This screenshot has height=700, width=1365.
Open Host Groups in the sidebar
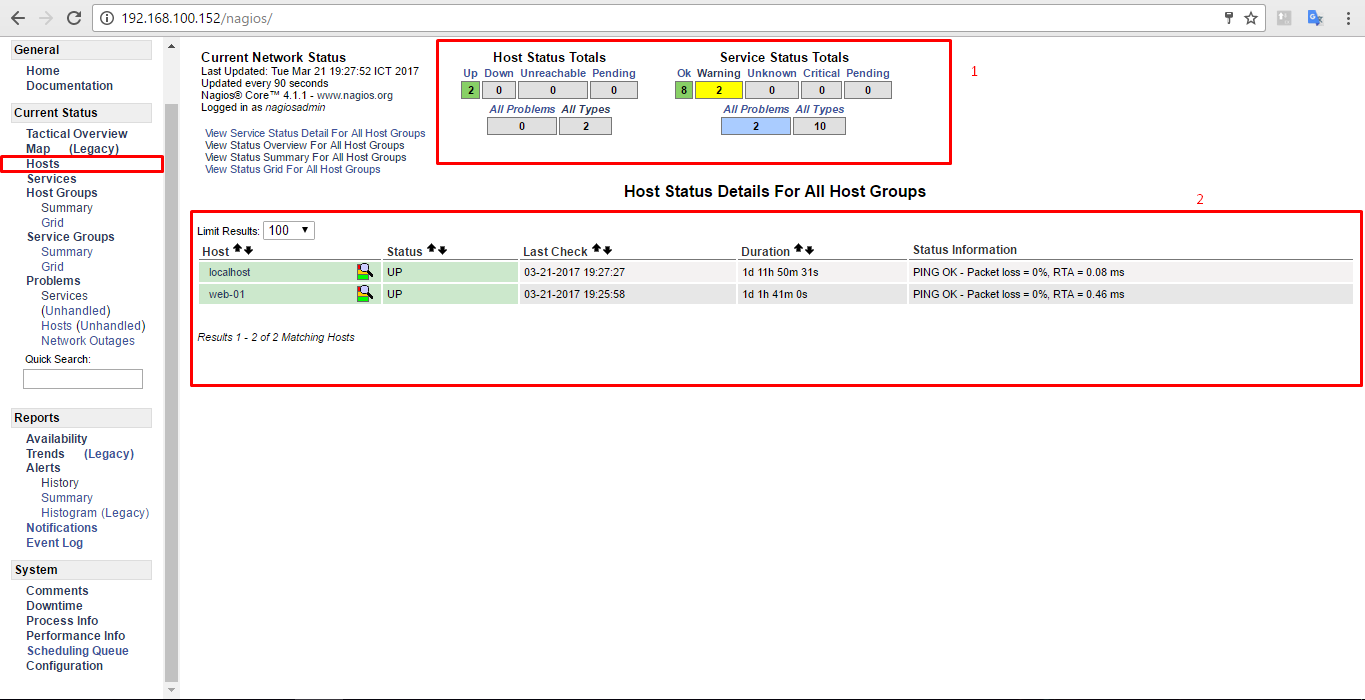(62, 193)
